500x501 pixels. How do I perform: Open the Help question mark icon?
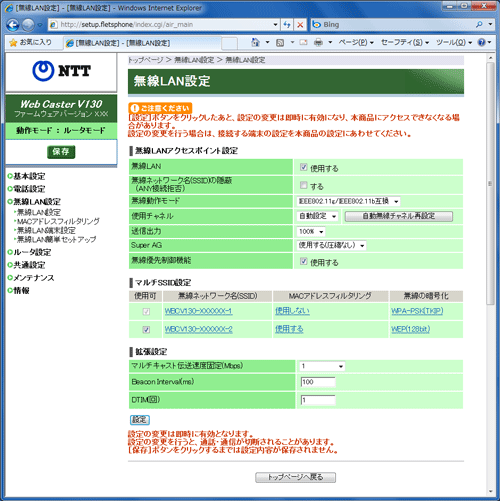click(481, 42)
